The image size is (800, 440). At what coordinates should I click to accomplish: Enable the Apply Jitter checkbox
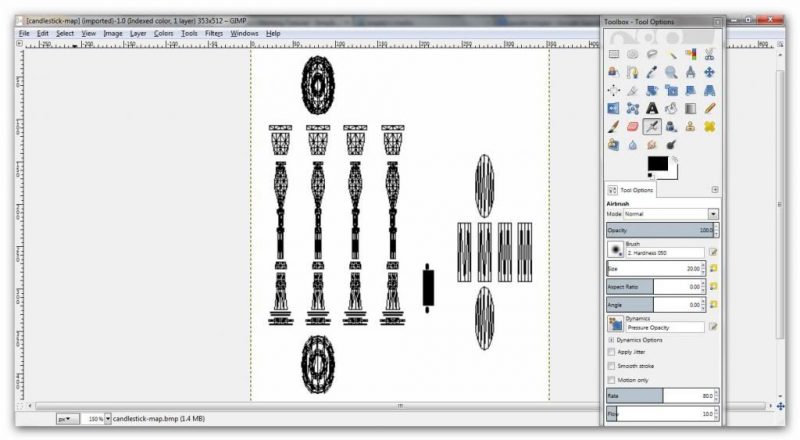(612, 352)
